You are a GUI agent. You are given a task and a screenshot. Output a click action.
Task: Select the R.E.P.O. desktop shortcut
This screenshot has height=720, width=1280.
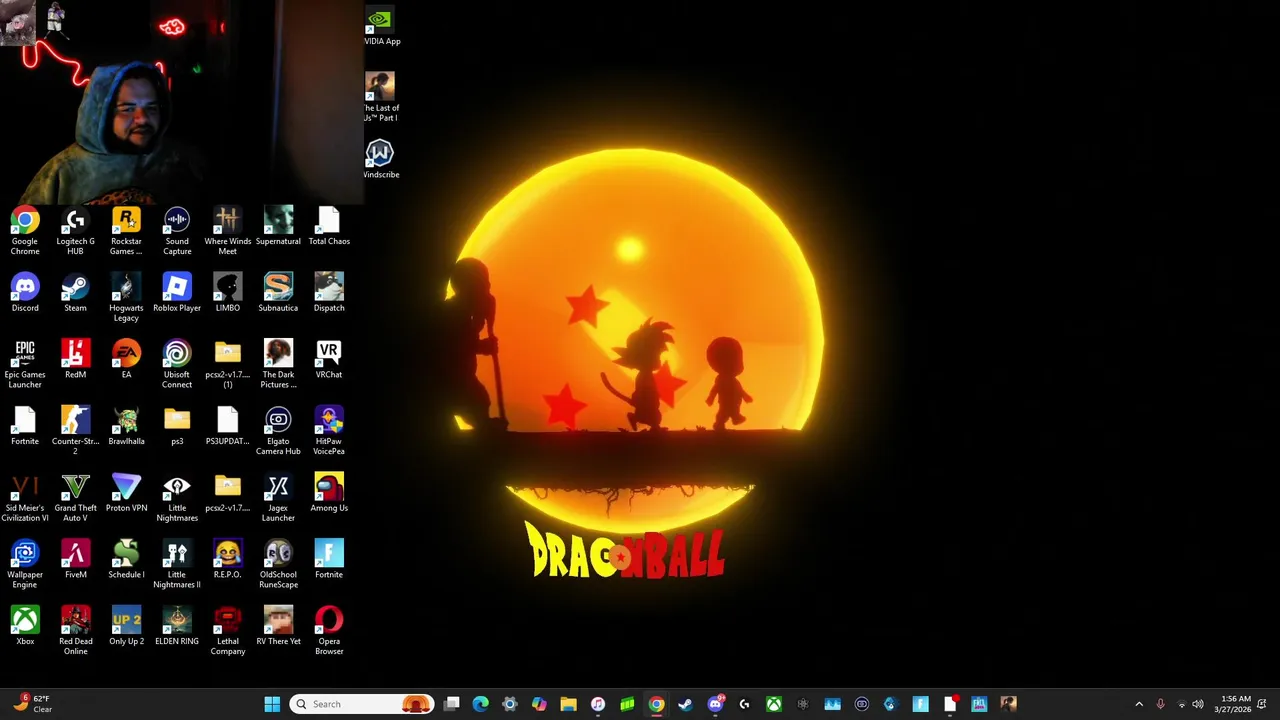tap(228, 560)
